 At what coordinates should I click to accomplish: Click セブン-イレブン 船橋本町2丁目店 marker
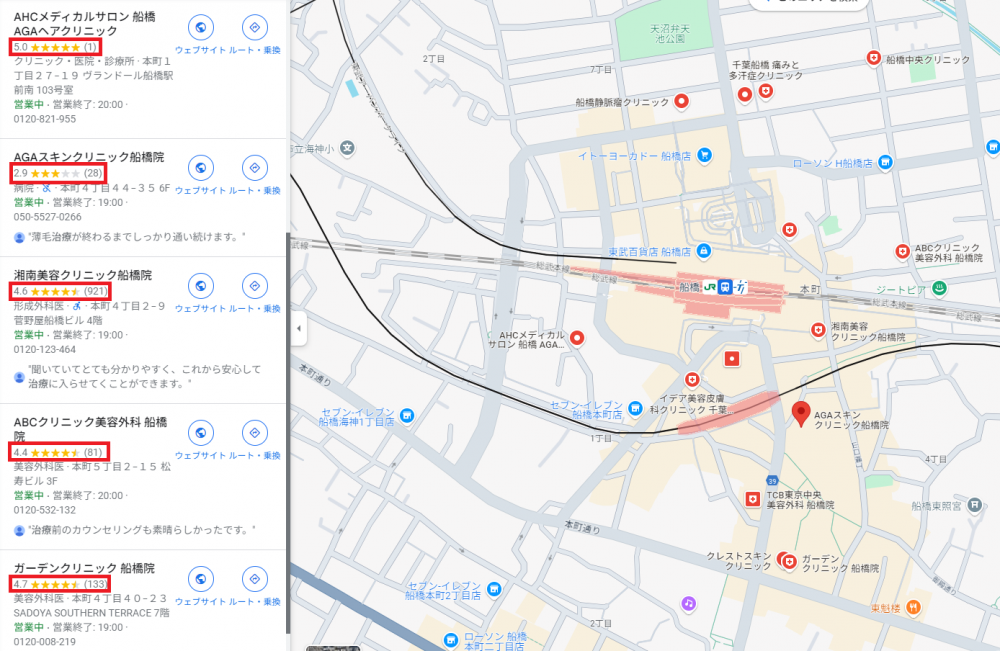[494, 590]
